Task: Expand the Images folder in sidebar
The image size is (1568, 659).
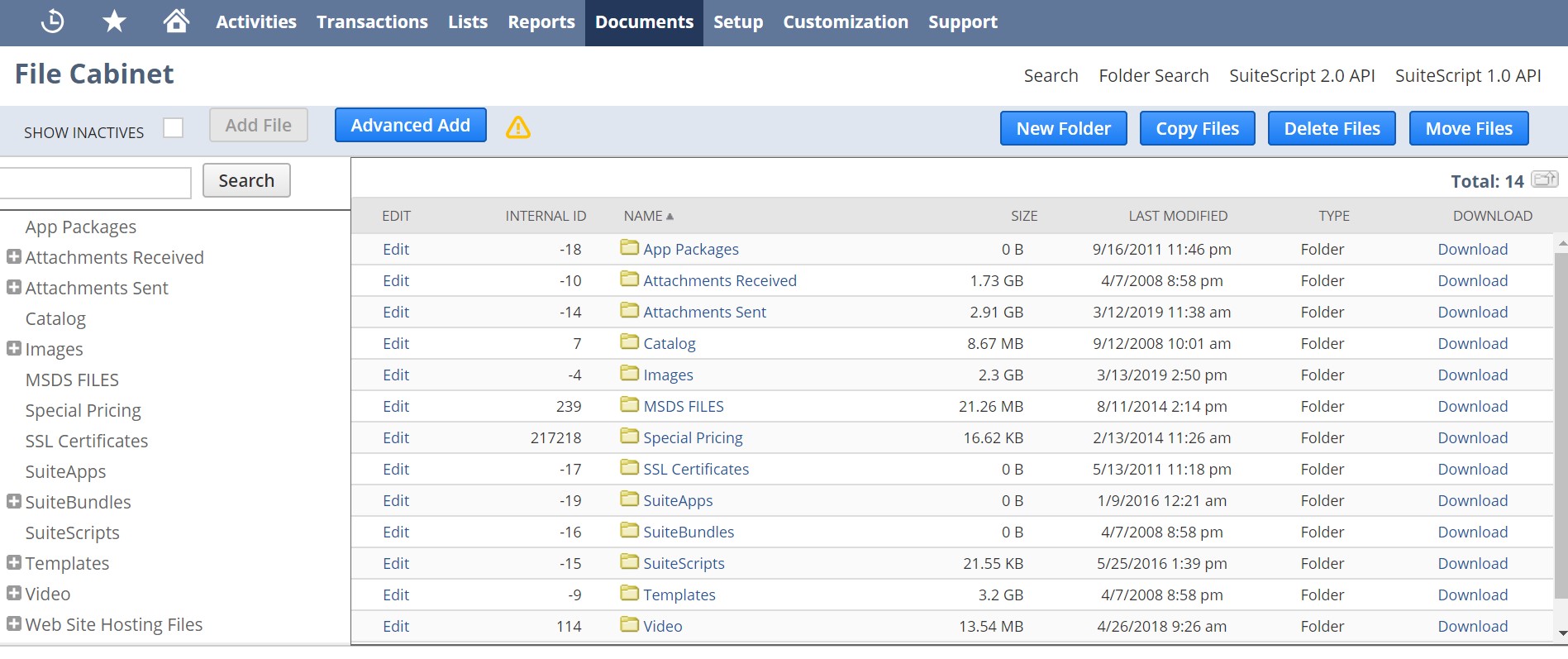Action: tap(14, 349)
